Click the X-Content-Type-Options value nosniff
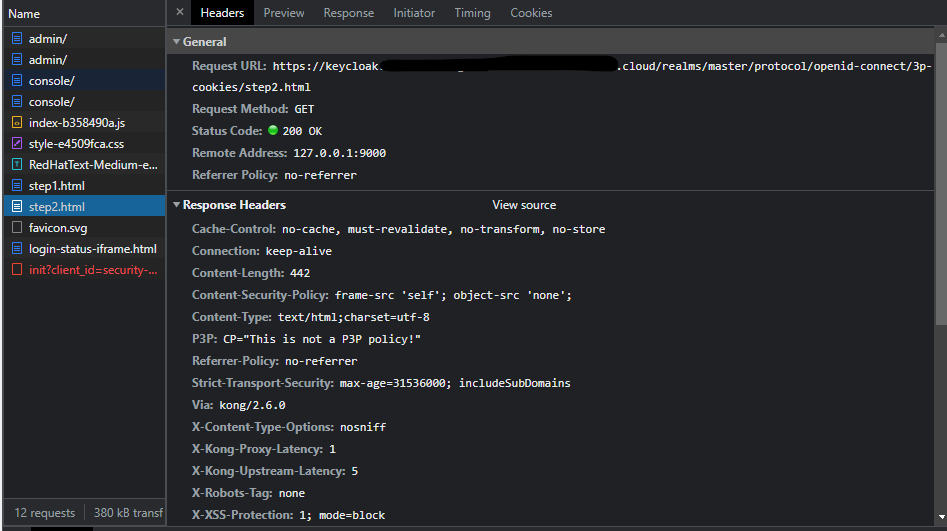Image resolution: width=947 pixels, height=531 pixels. tap(362, 427)
